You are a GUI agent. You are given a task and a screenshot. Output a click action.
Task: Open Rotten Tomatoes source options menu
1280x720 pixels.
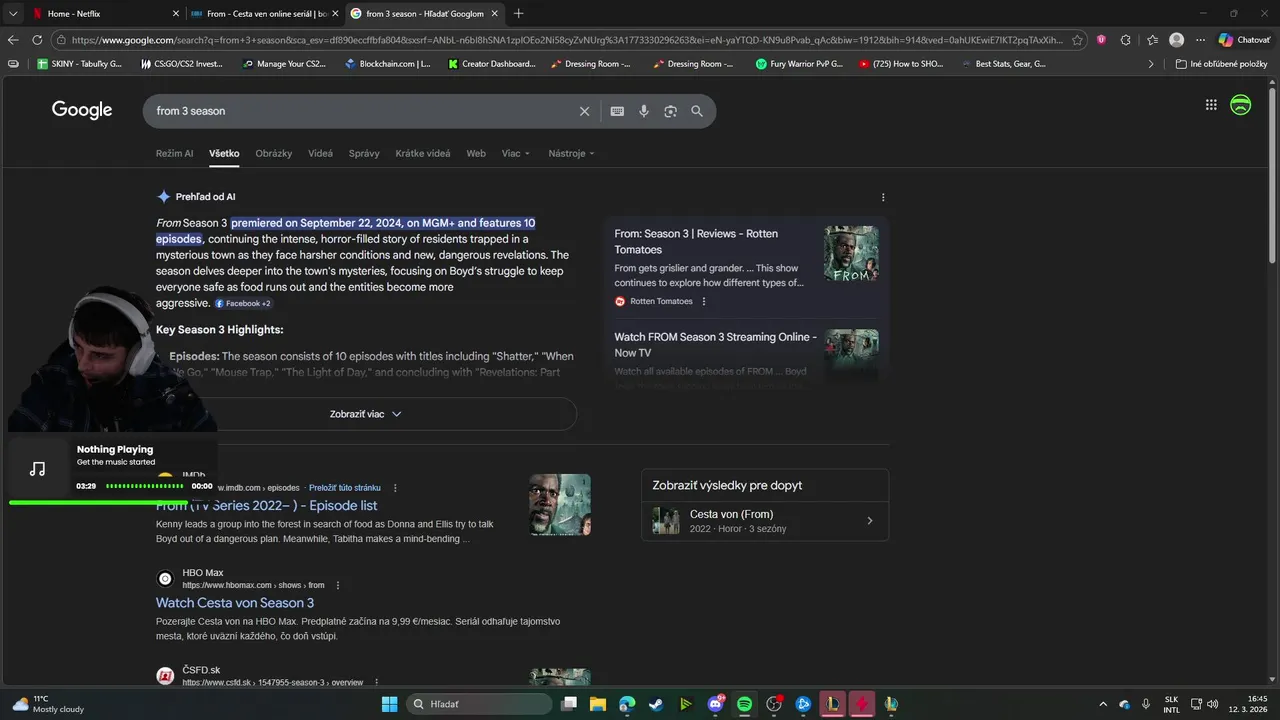pyautogui.click(x=704, y=301)
